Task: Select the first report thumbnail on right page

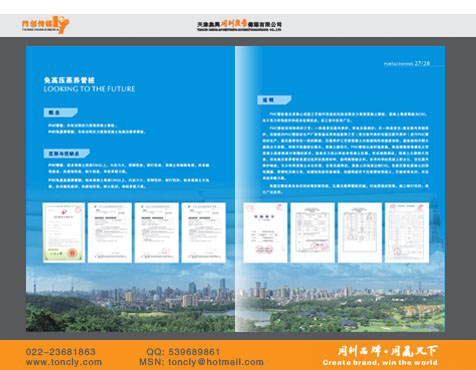Action: pyautogui.click(x=265, y=233)
